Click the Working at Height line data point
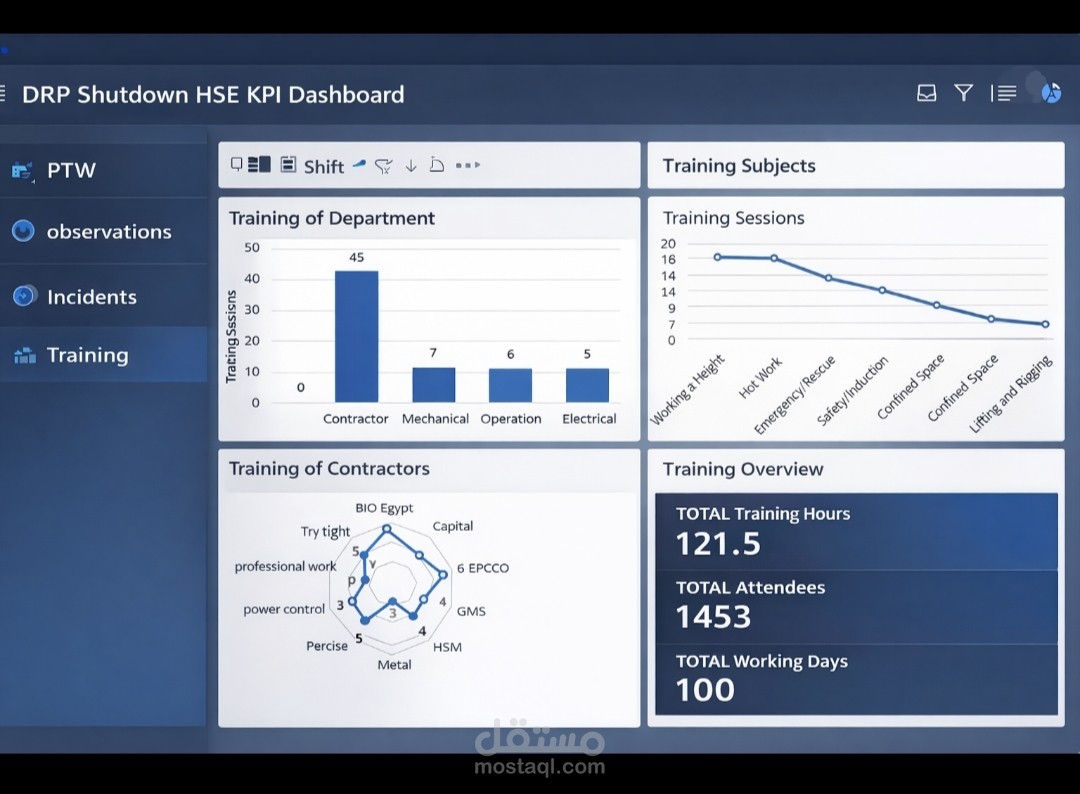Viewport: 1080px width, 794px height. (x=718, y=257)
